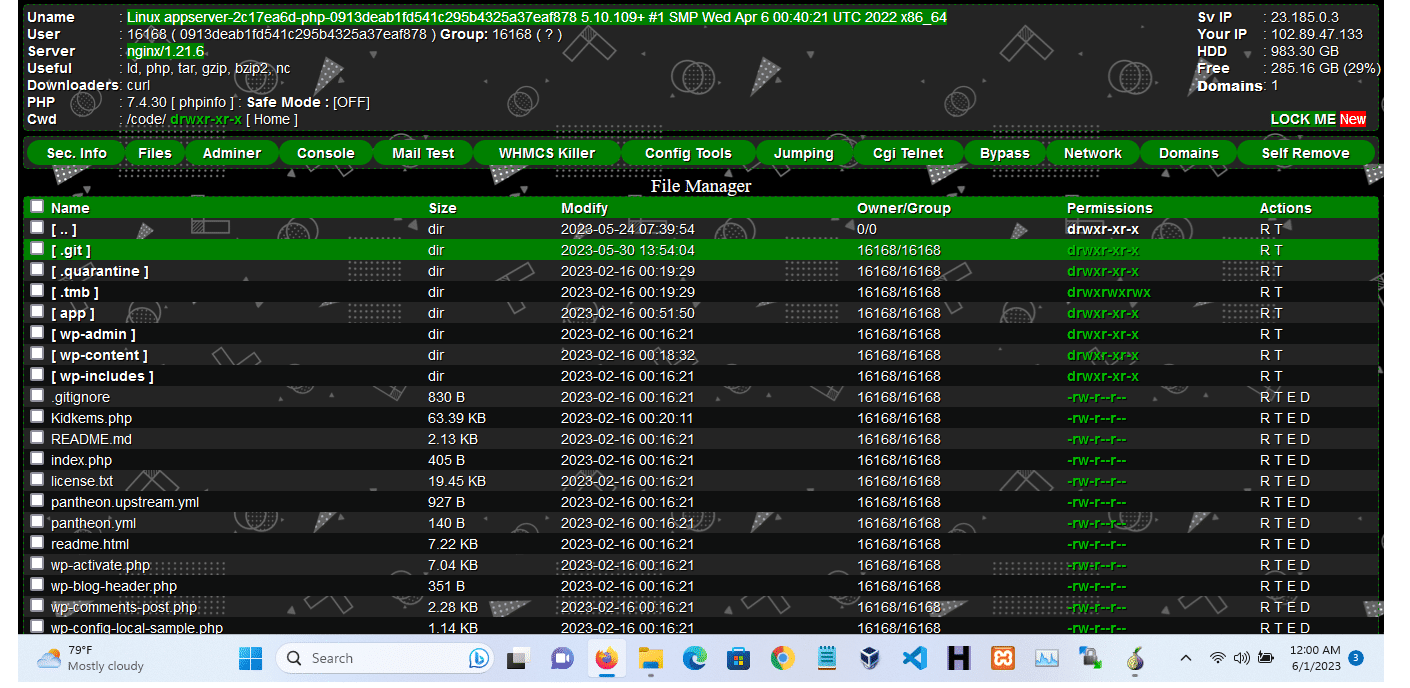Click the Bypass button
This screenshot has height=688, width=1410.
point(1005,153)
